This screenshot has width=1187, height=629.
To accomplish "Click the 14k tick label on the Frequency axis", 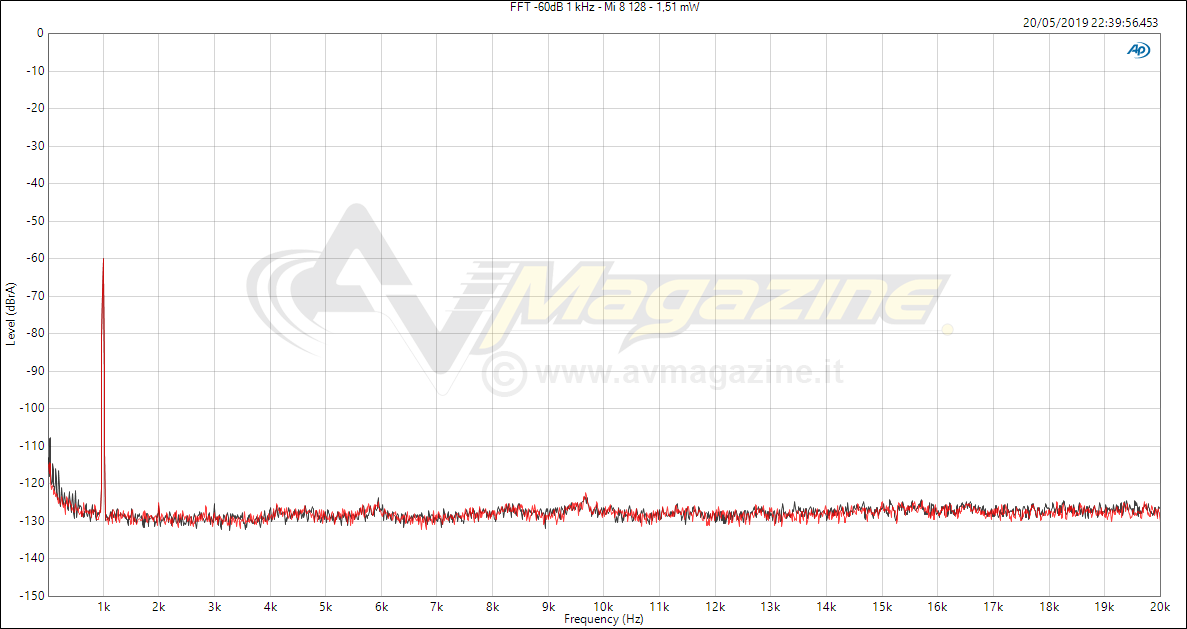I will (x=826, y=607).
